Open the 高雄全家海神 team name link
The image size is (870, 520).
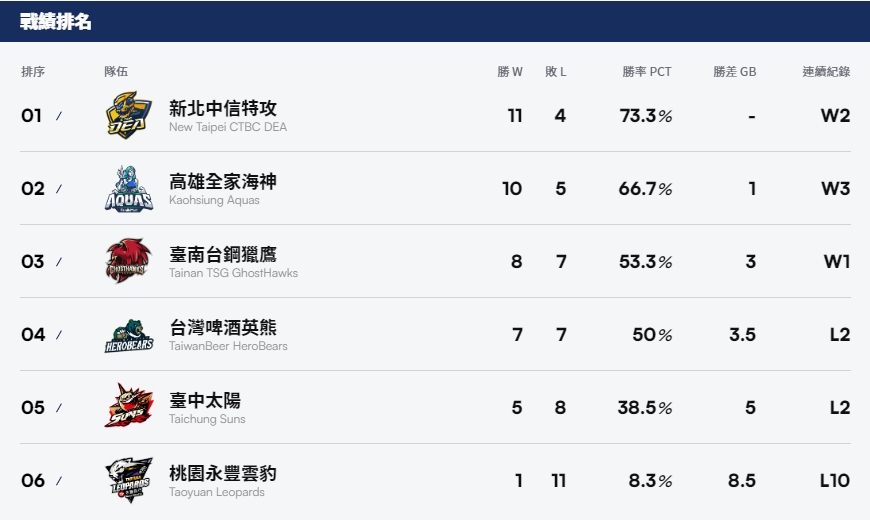point(222,181)
